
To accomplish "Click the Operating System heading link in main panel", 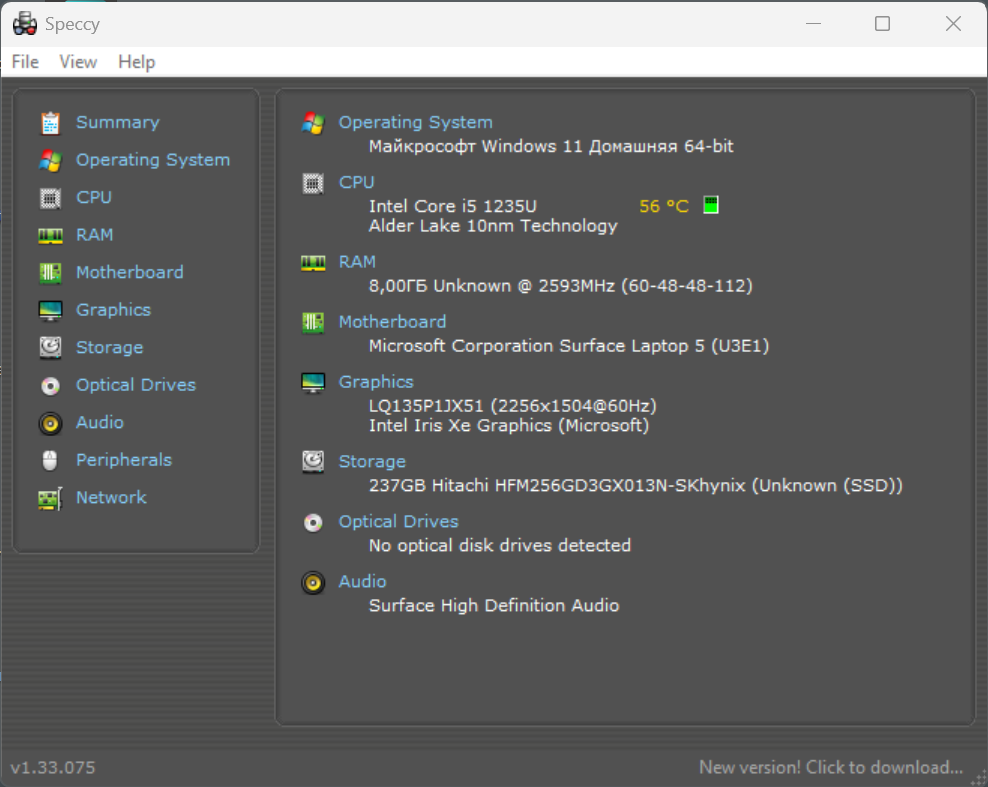I will click(416, 122).
